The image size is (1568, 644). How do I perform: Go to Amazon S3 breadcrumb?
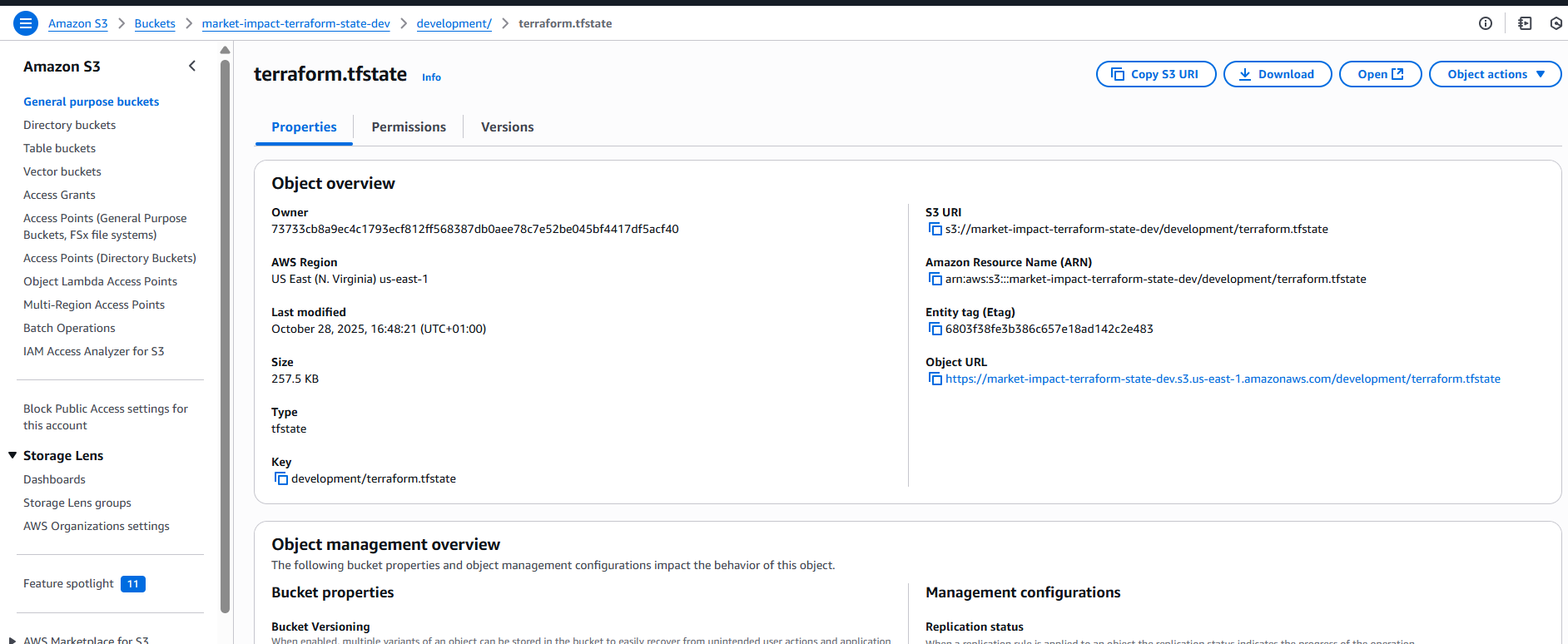click(x=77, y=23)
